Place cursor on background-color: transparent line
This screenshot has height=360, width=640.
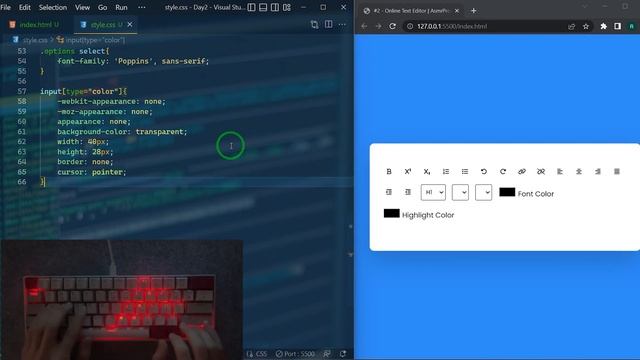point(122,132)
